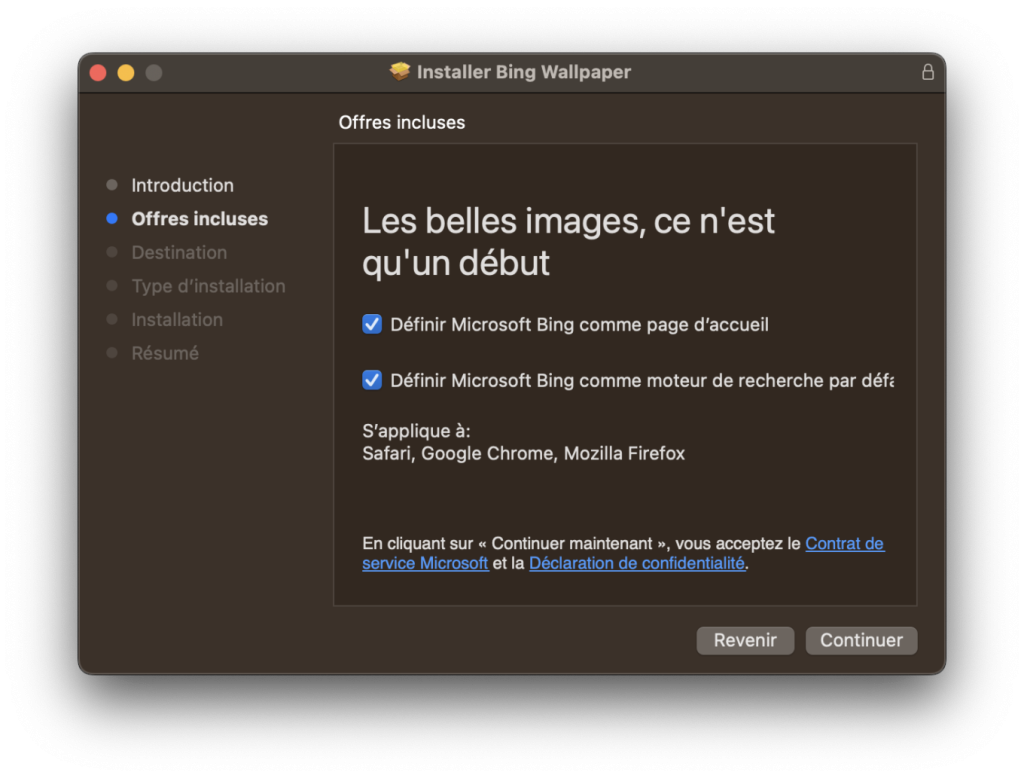Select the Offres incluses step

[x=199, y=219]
